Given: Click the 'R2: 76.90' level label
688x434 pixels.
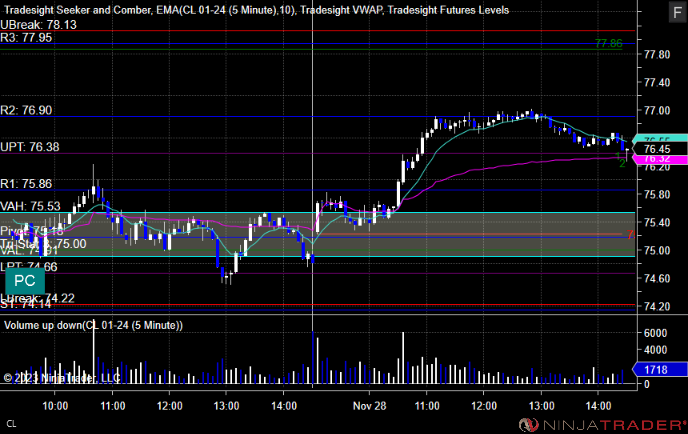Looking at the screenshot, I should tap(26, 110).
